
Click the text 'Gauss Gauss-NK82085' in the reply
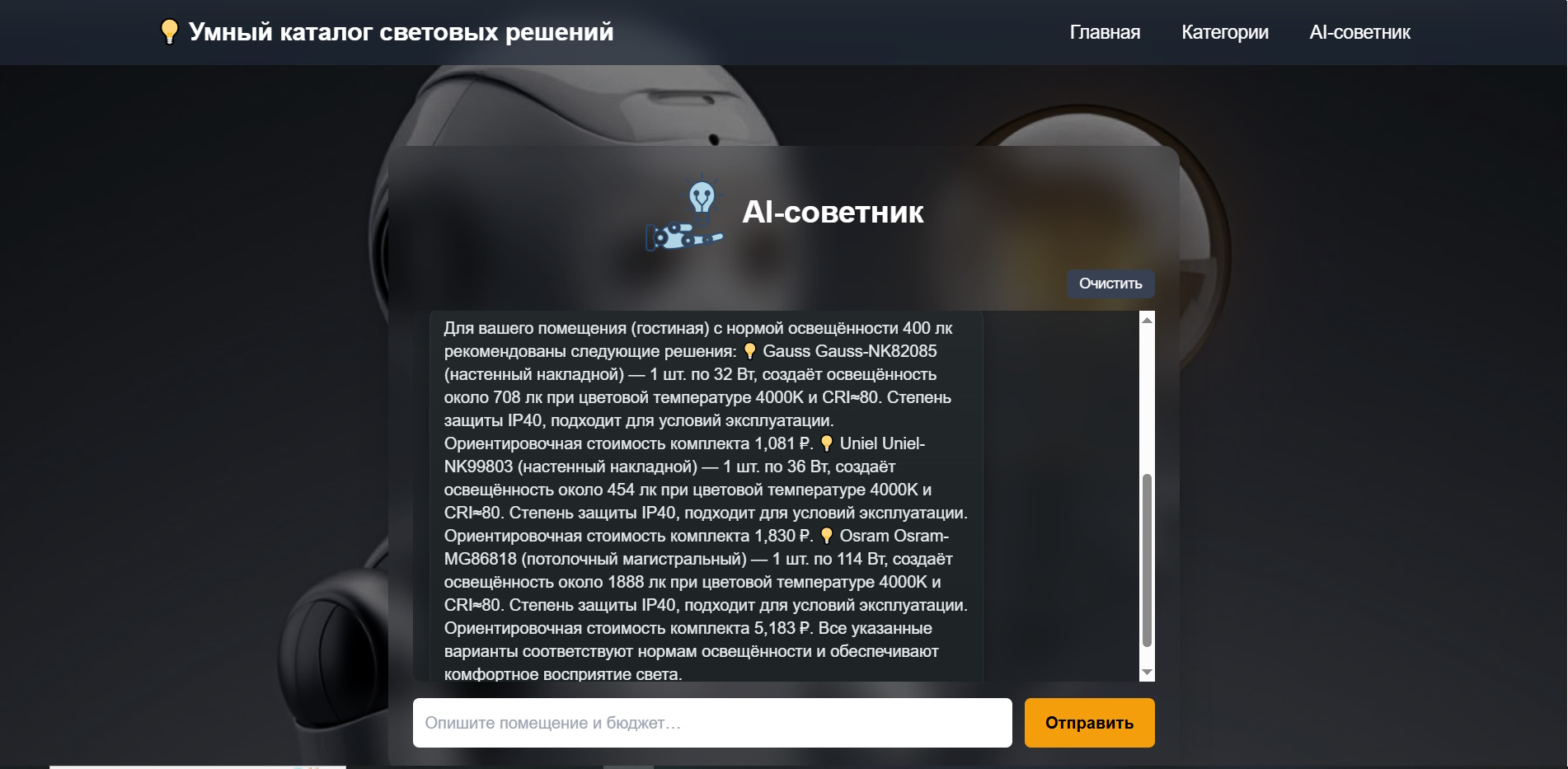click(850, 351)
